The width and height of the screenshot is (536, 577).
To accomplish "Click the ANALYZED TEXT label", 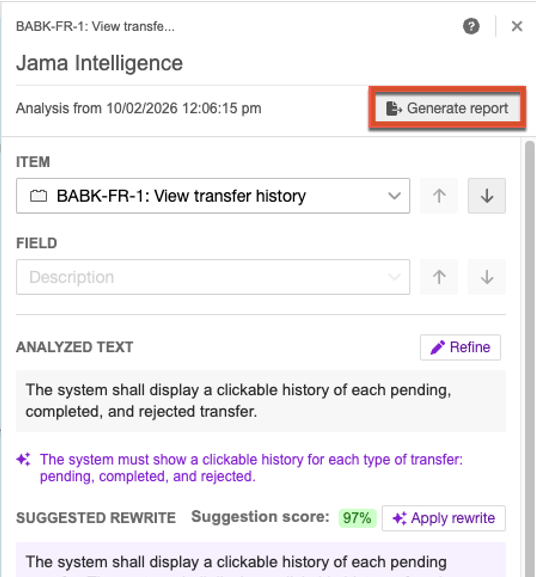I will pyautogui.click(x=75, y=347).
